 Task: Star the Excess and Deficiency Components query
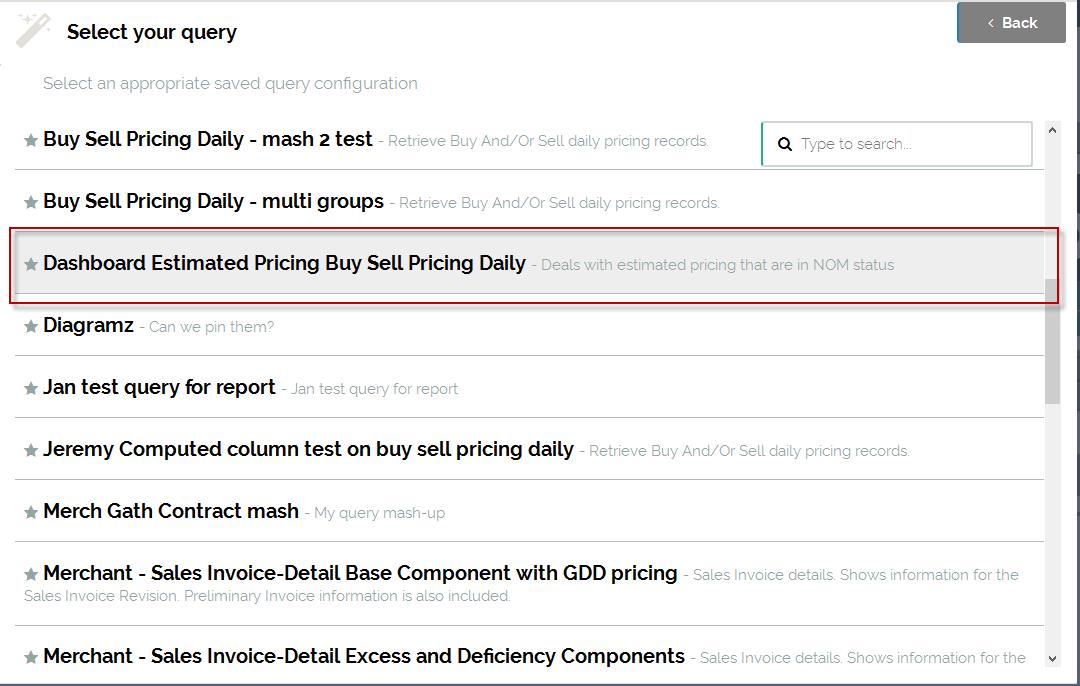coord(31,657)
